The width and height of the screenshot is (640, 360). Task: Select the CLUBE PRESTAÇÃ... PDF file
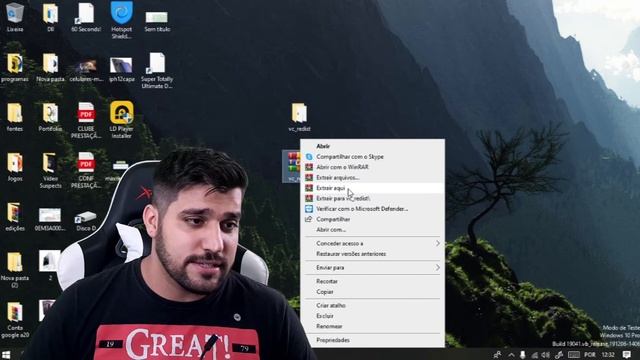pos(86,120)
